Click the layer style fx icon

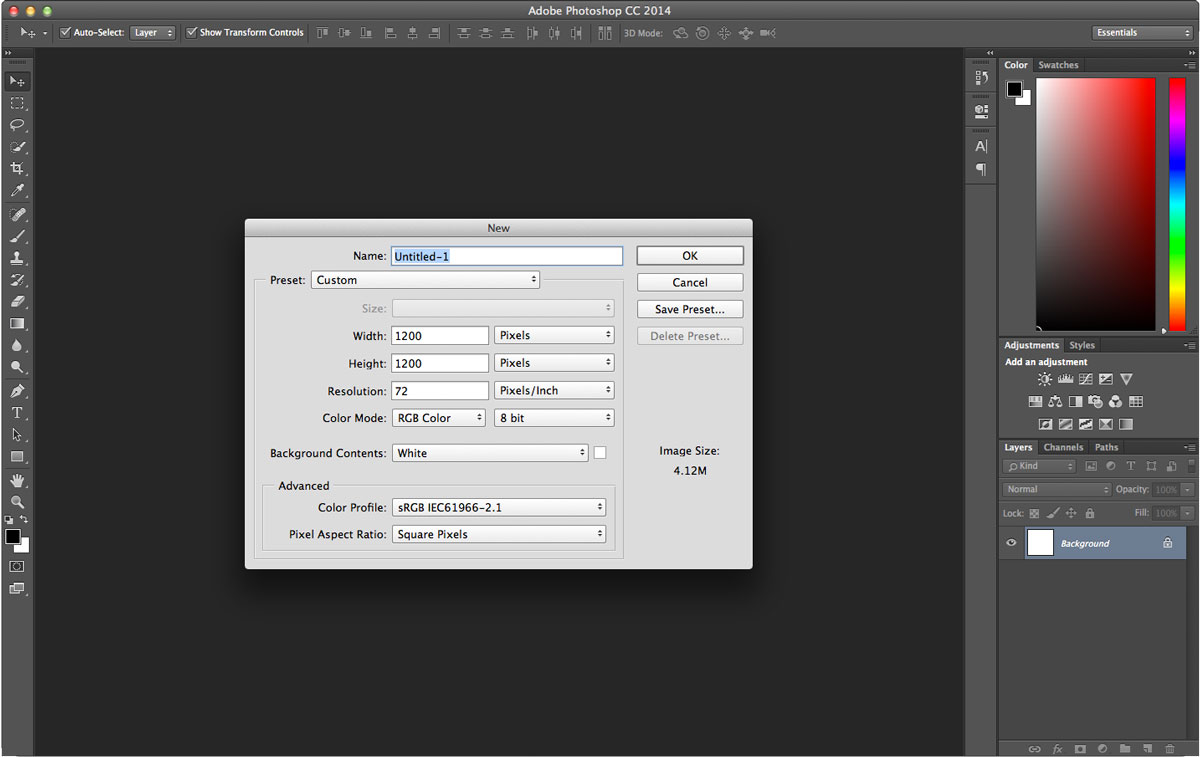[x=1058, y=748]
